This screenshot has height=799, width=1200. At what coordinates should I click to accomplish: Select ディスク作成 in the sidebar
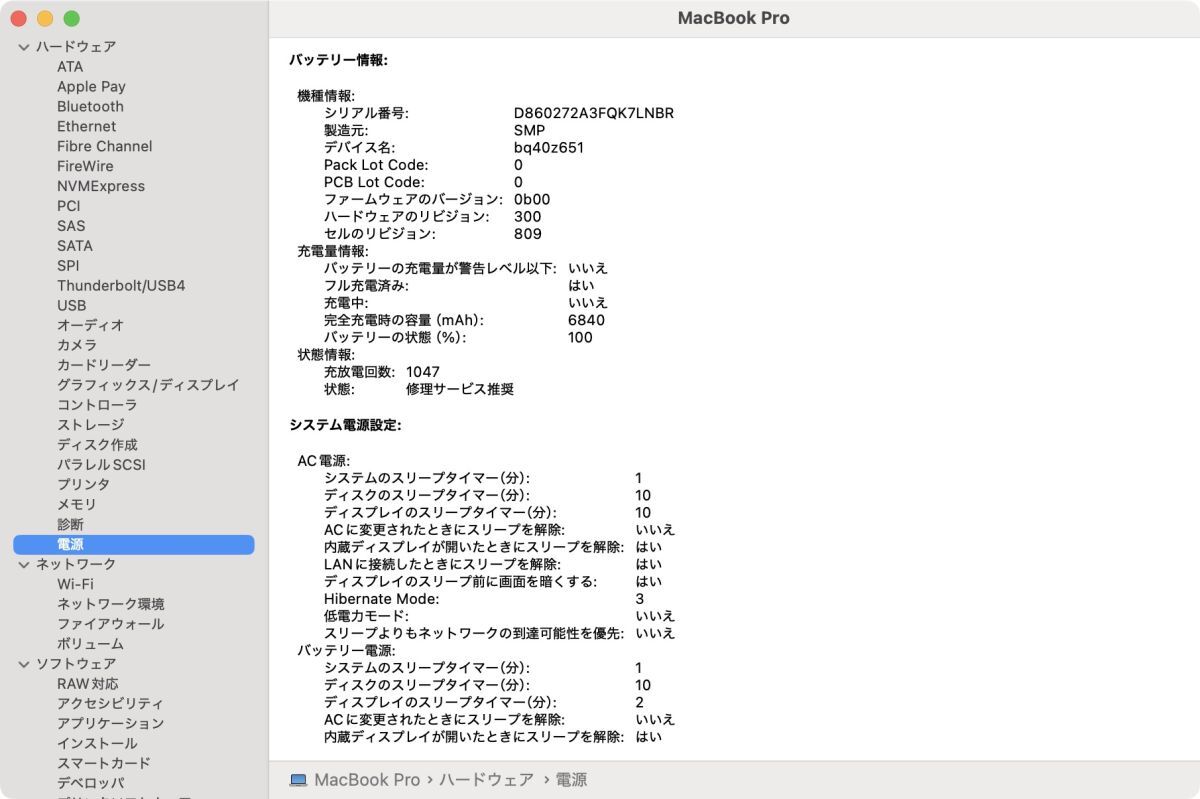click(97, 445)
